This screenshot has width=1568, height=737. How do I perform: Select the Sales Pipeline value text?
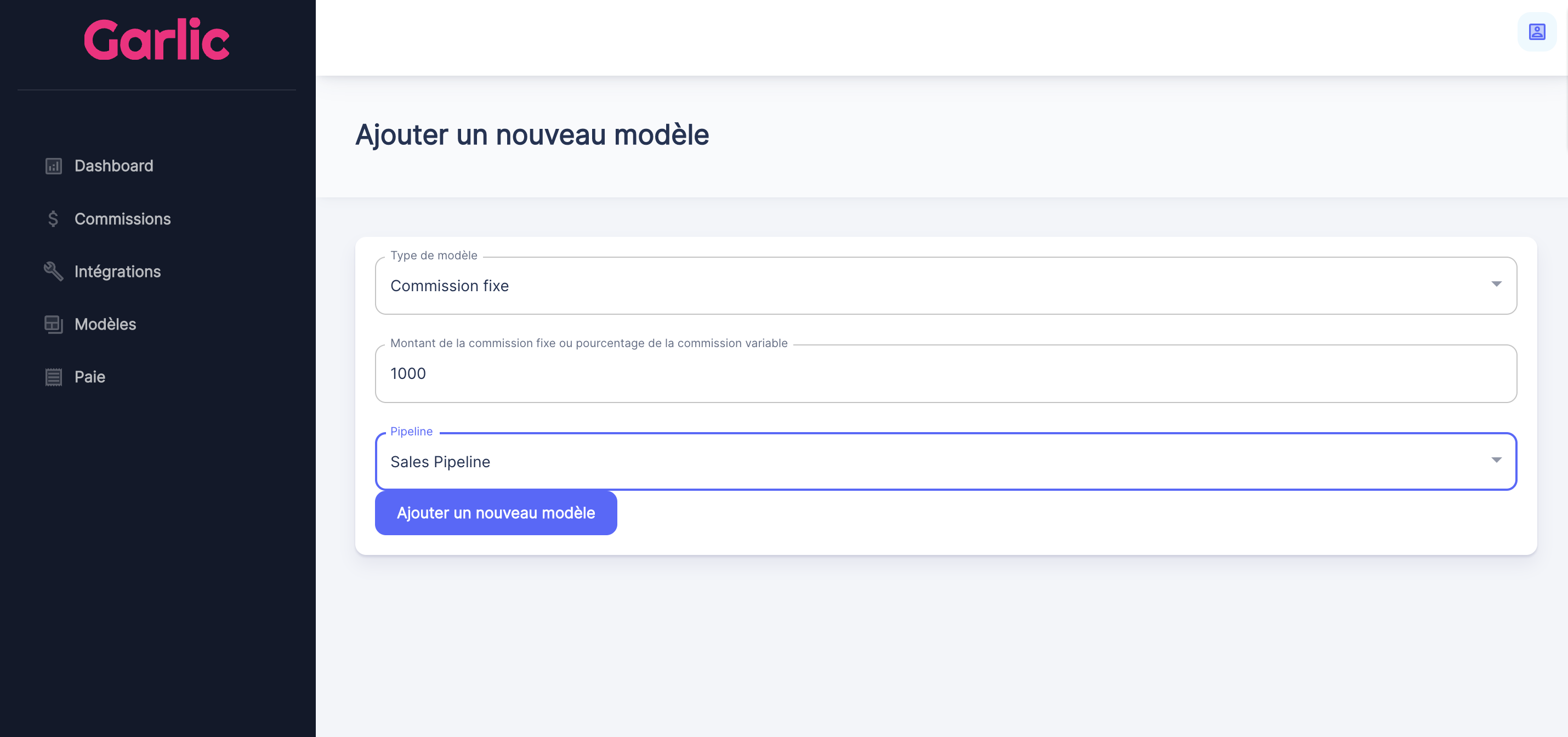[x=440, y=461]
